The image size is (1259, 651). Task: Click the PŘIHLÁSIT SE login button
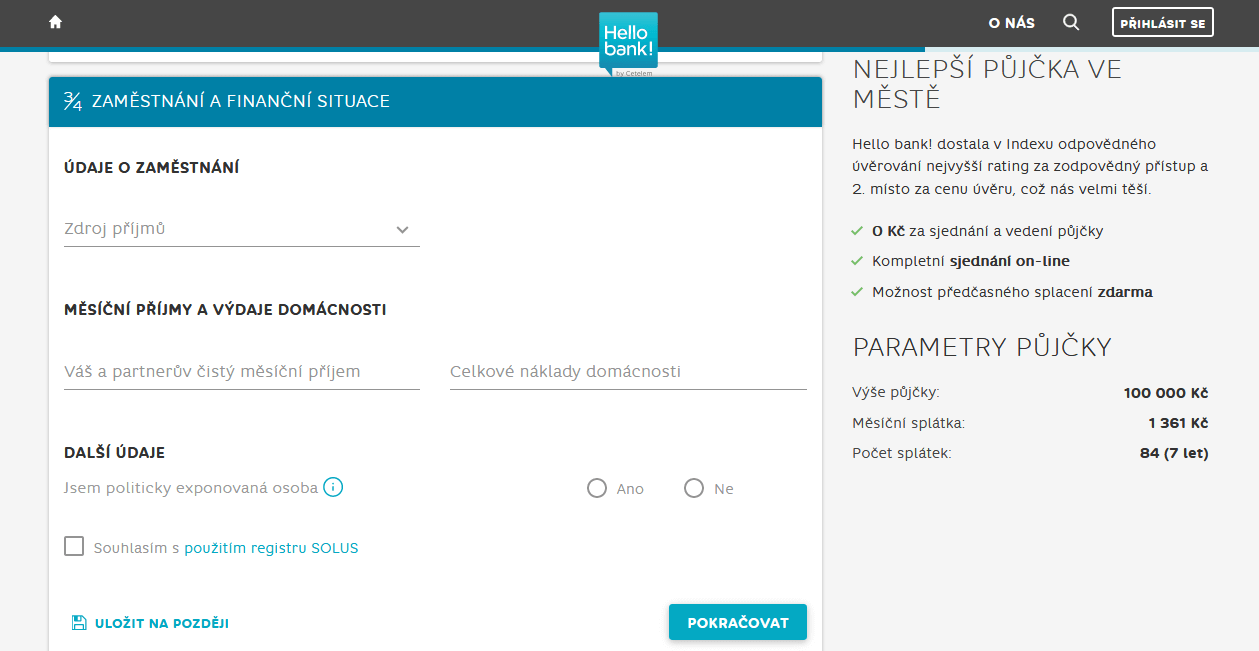[x=1162, y=22]
